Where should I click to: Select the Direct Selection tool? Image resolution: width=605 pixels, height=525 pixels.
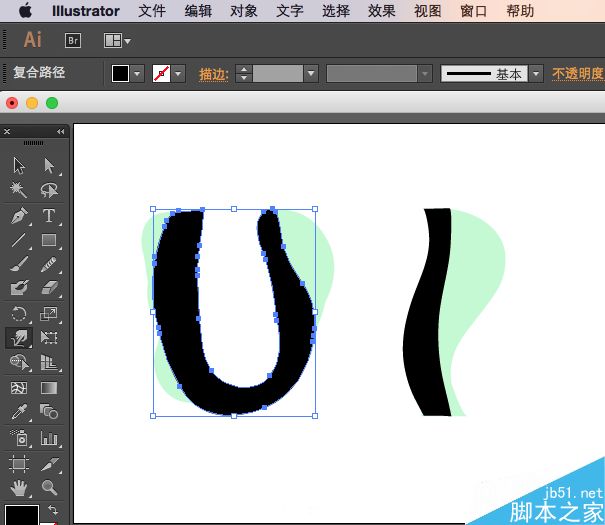49,166
